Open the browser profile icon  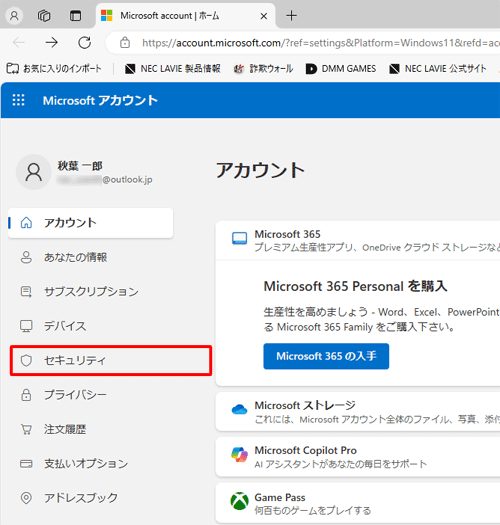pos(14,15)
